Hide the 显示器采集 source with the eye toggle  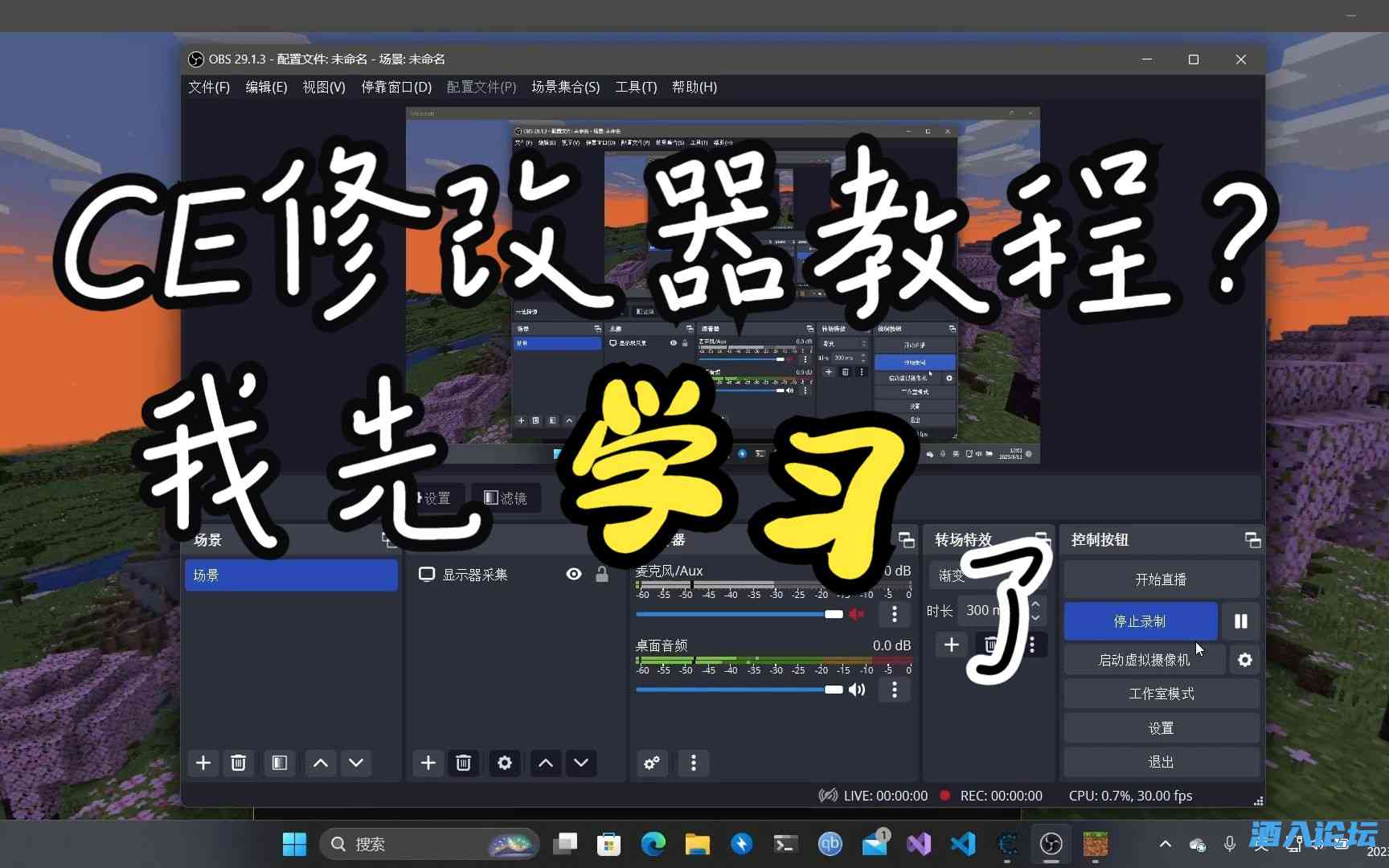573,574
